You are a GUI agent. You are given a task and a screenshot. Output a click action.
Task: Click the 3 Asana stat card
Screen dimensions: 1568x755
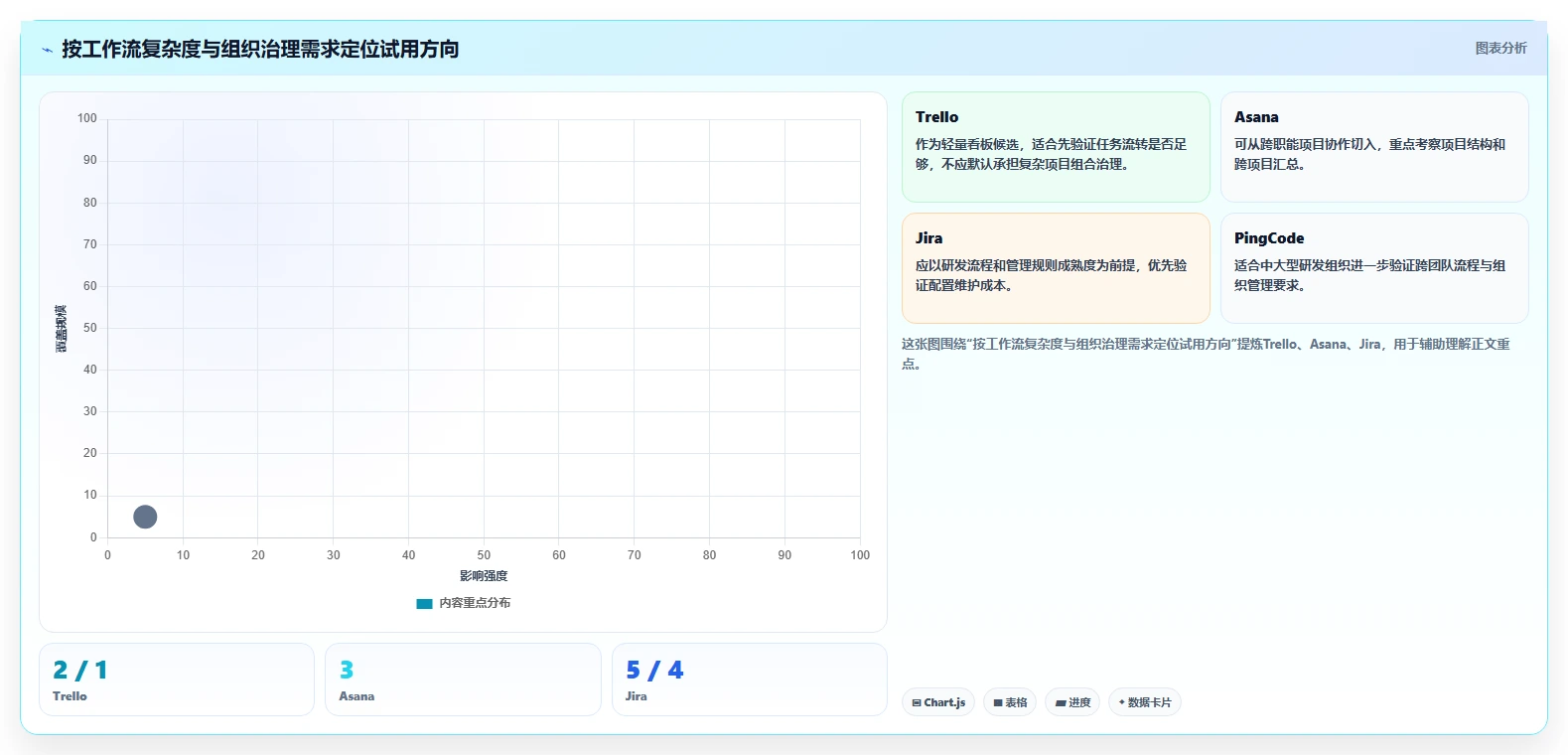[463, 679]
